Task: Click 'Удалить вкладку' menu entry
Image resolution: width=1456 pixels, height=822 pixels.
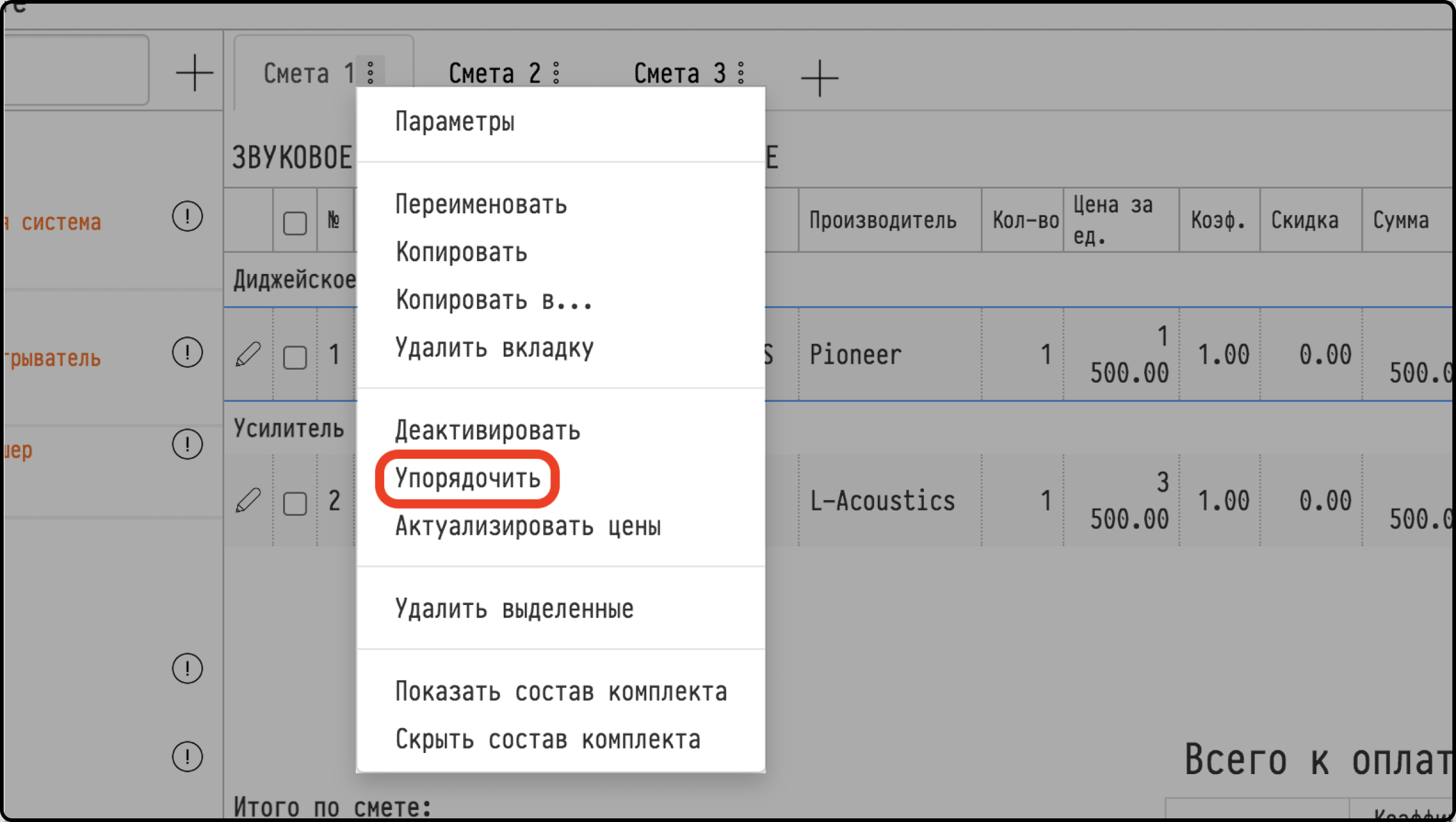Action: [494, 348]
